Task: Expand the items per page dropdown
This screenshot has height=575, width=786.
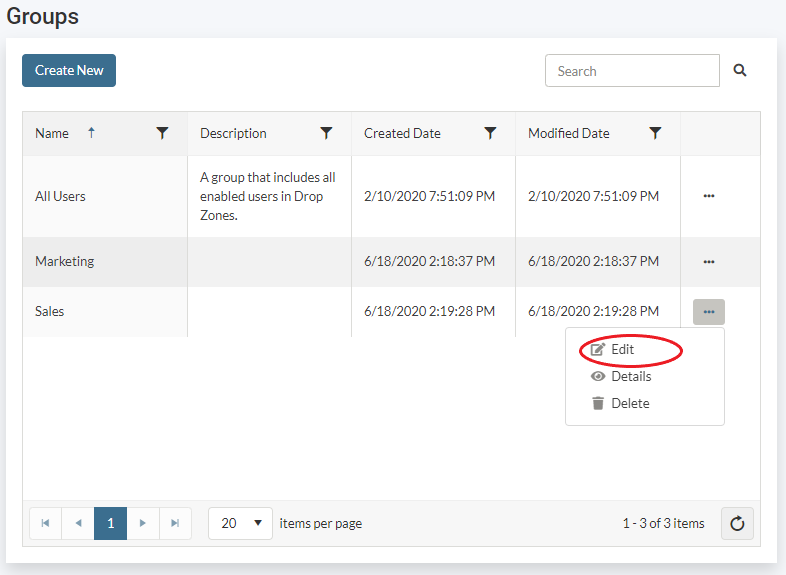Action: click(x=240, y=523)
